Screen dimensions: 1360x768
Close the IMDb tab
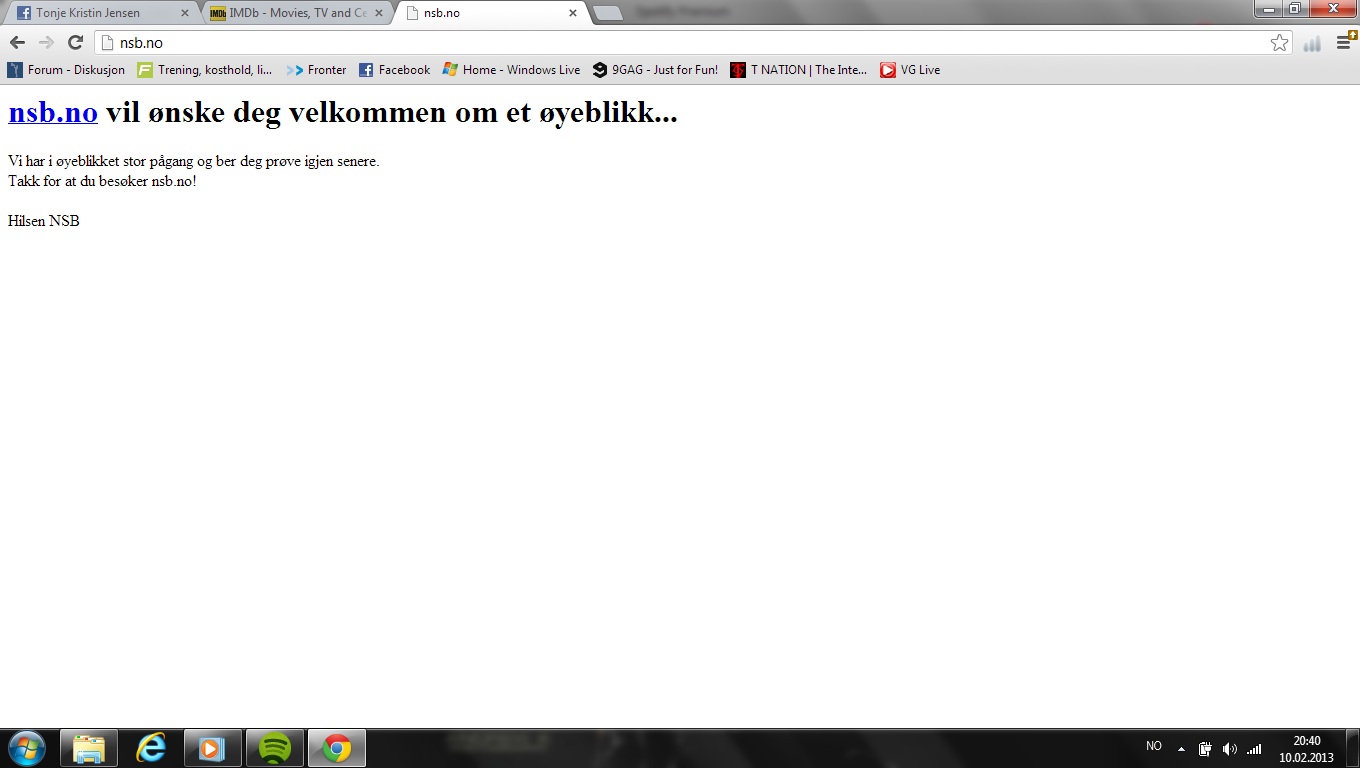[x=378, y=13]
